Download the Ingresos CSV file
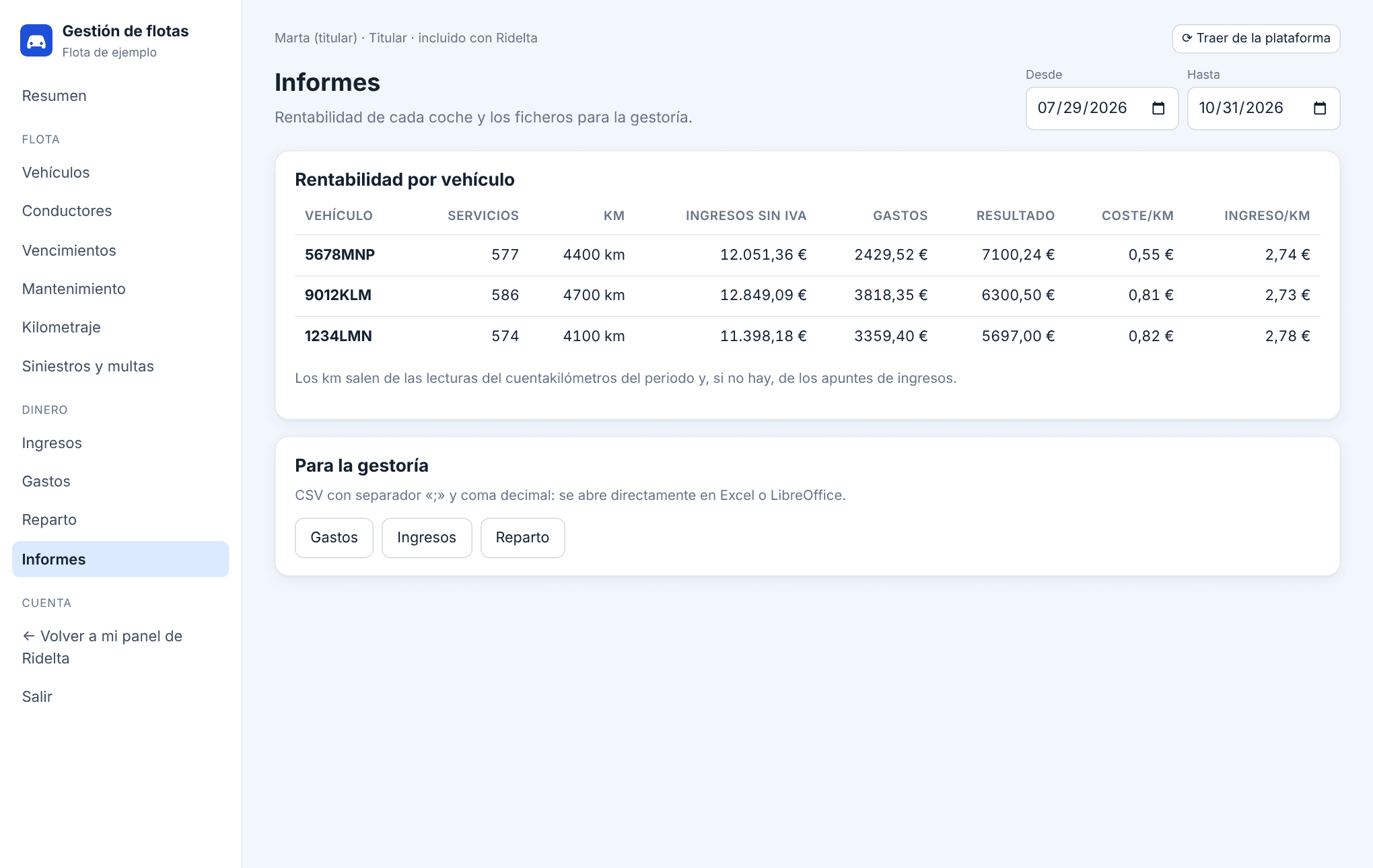The width and height of the screenshot is (1373, 868). pos(427,538)
